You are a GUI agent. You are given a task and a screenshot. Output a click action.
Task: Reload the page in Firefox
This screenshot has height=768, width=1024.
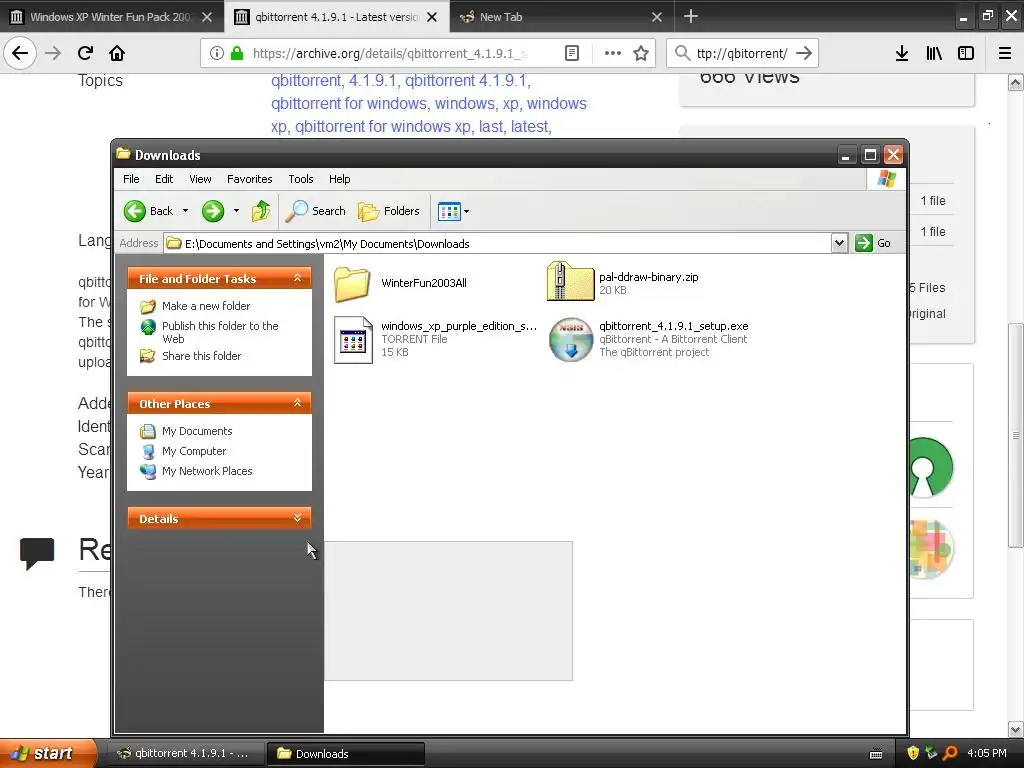pyautogui.click(x=86, y=53)
